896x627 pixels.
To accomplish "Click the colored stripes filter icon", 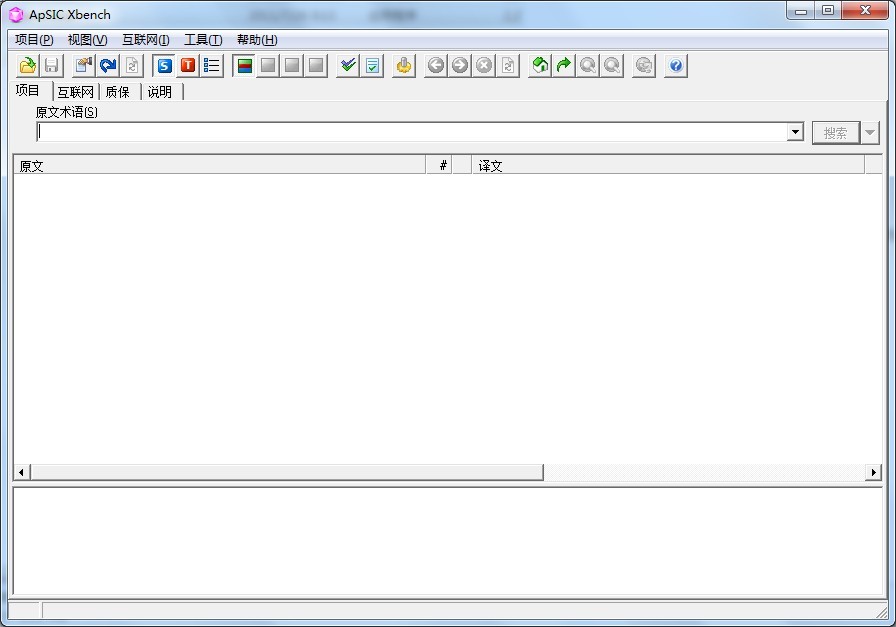I will [244, 66].
